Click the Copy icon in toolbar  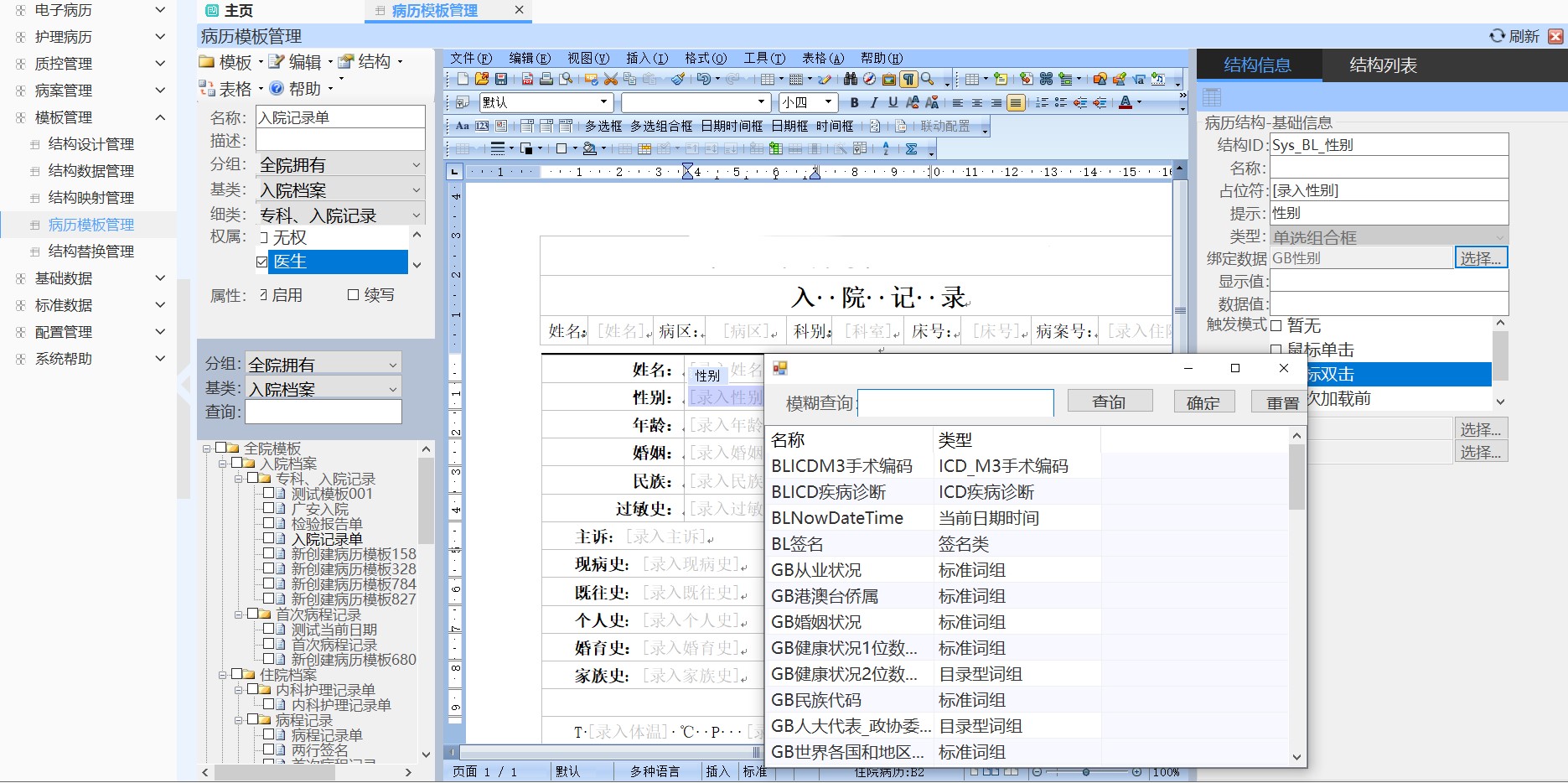click(630, 79)
